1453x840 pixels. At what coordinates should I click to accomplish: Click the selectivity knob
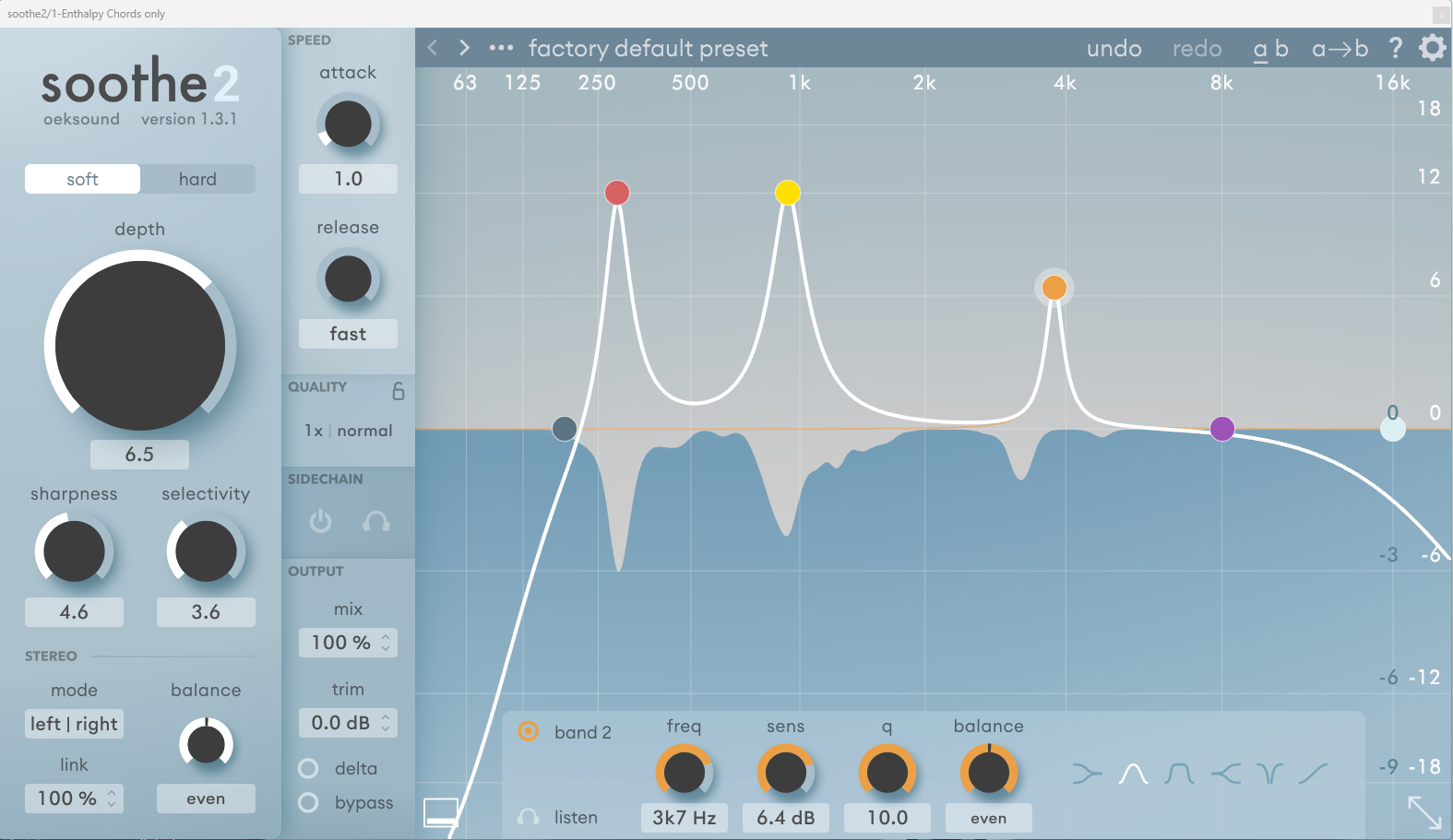tap(206, 551)
